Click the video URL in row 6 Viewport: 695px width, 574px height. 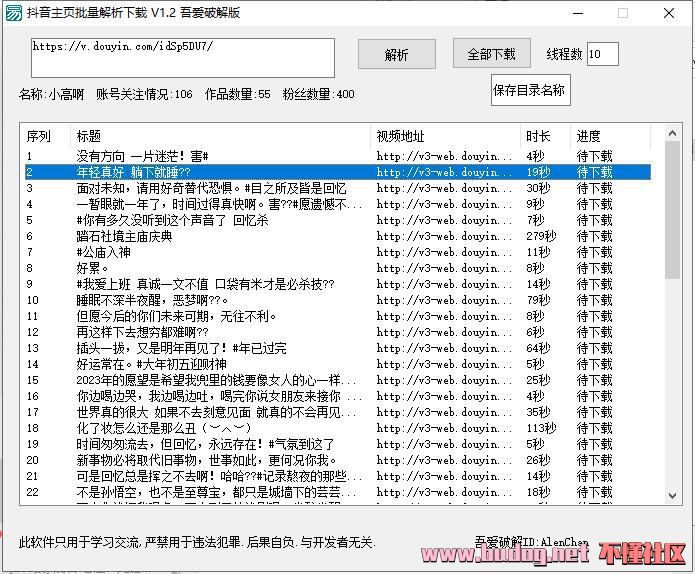pos(444,236)
